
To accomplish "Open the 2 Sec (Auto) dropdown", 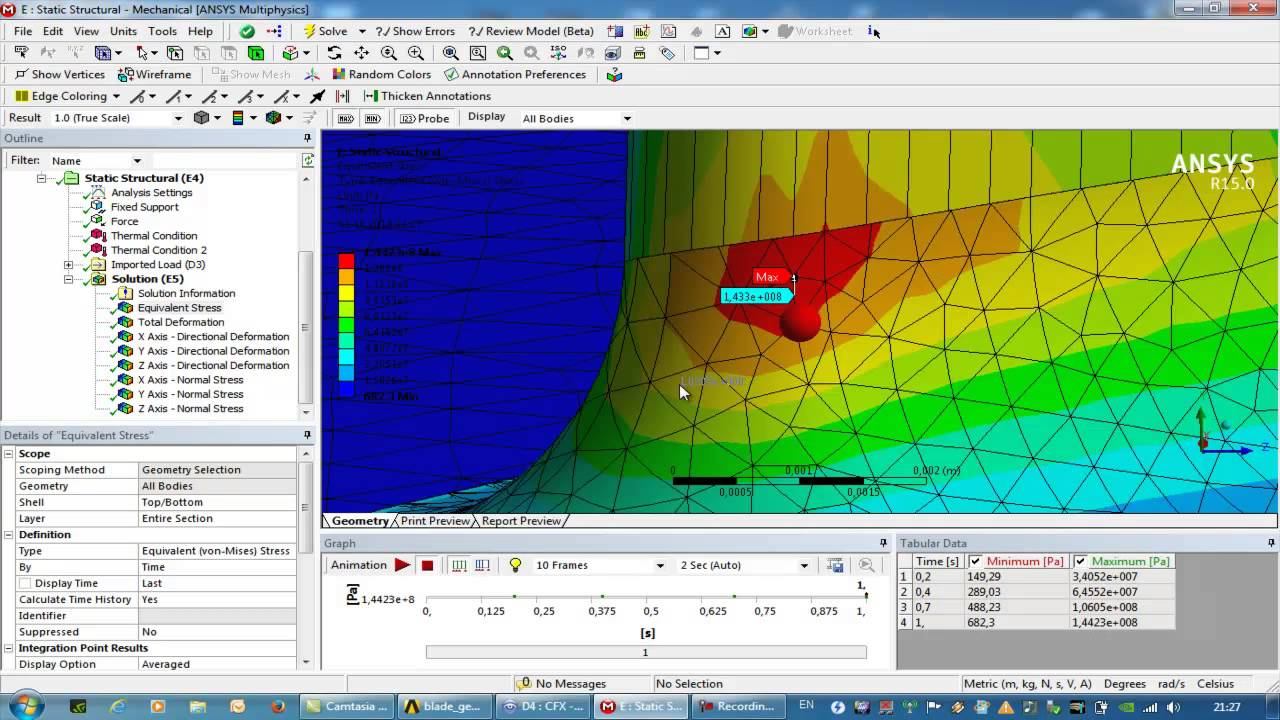I will [x=804, y=565].
